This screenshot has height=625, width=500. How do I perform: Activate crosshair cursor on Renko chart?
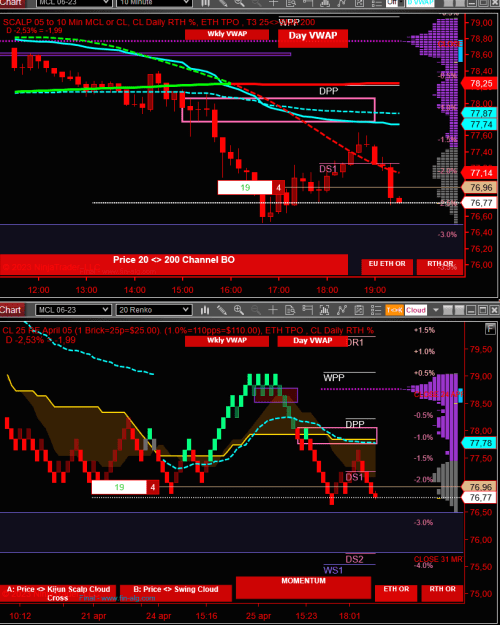pos(273,310)
